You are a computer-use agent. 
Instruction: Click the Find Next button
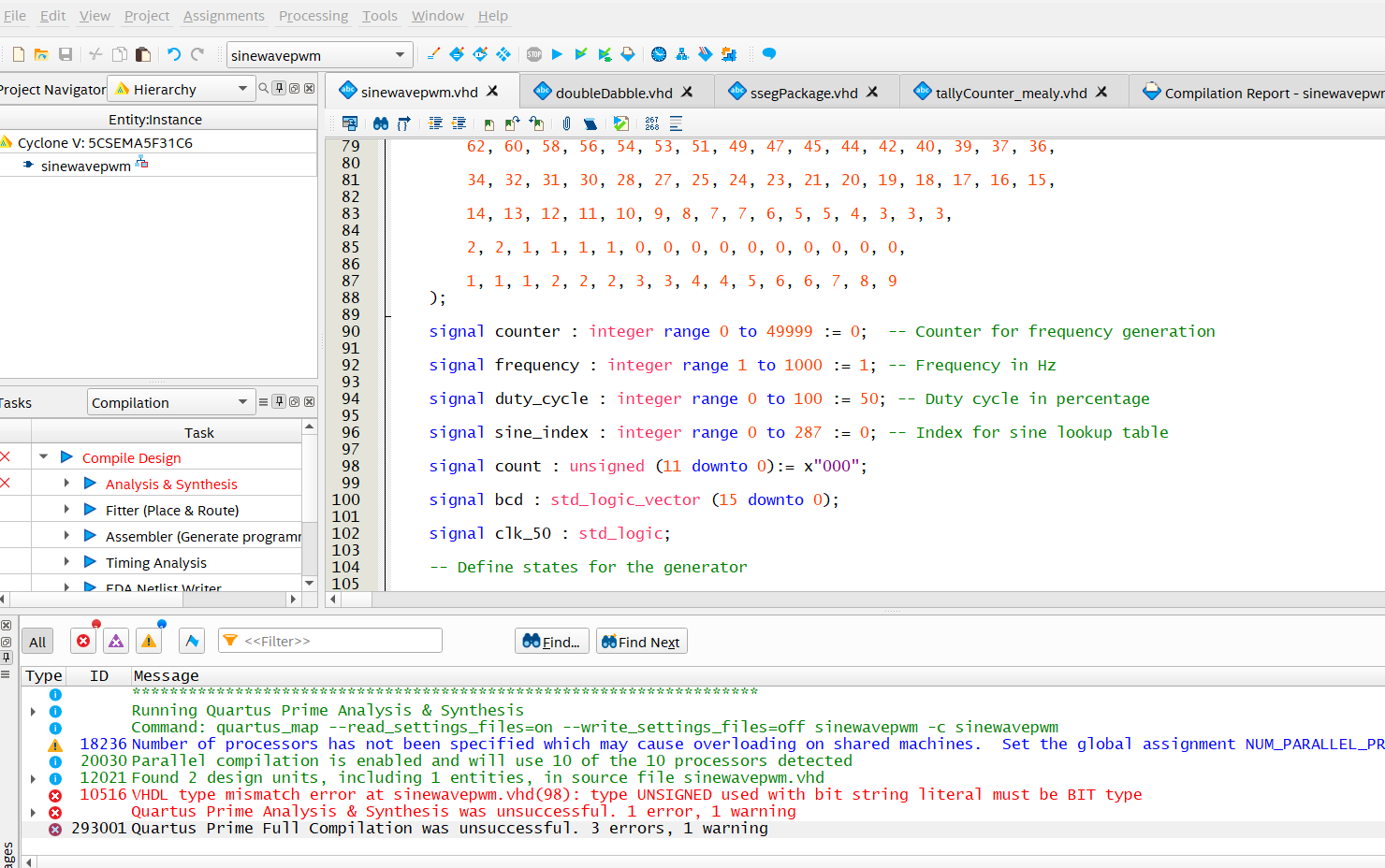click(641, 641)
